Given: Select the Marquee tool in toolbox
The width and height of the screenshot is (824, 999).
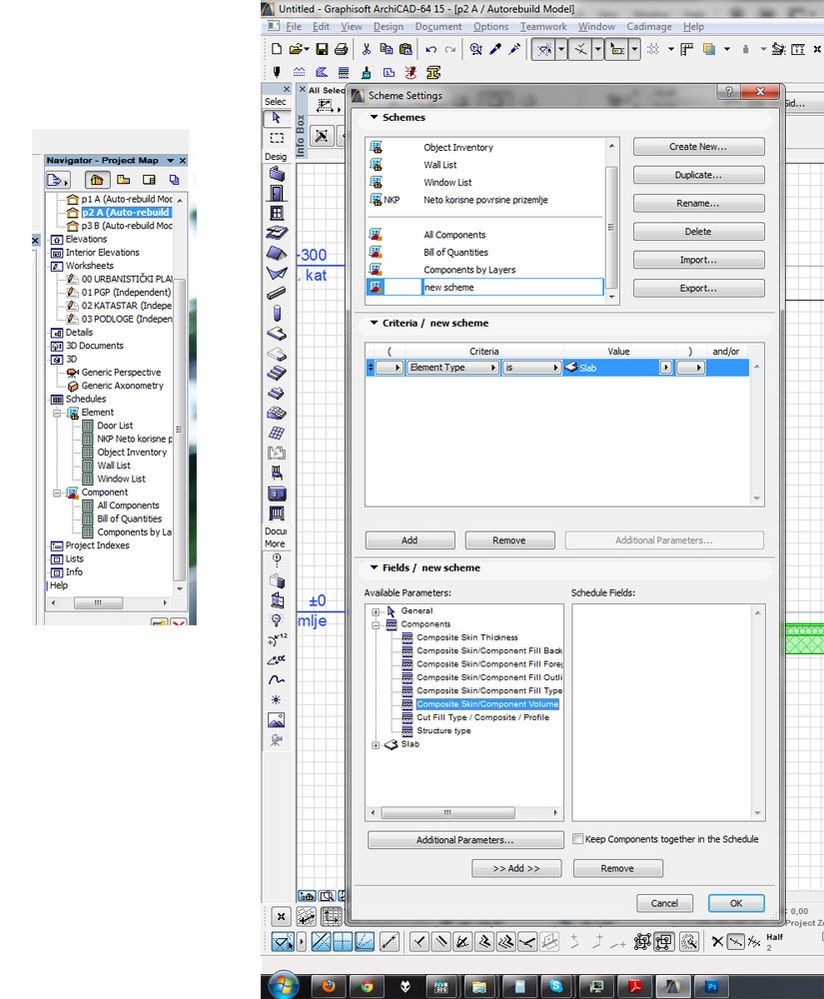Looking at the screenshot, I should click(276, 138).
